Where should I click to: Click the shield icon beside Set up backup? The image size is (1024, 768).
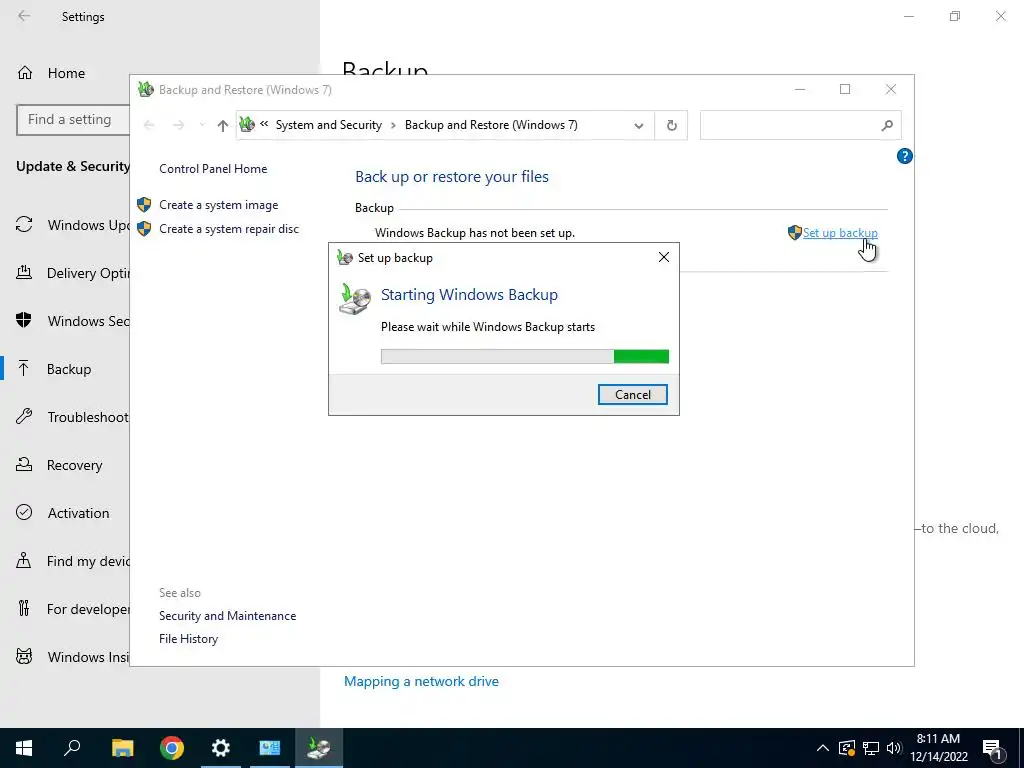pos(794,232)
